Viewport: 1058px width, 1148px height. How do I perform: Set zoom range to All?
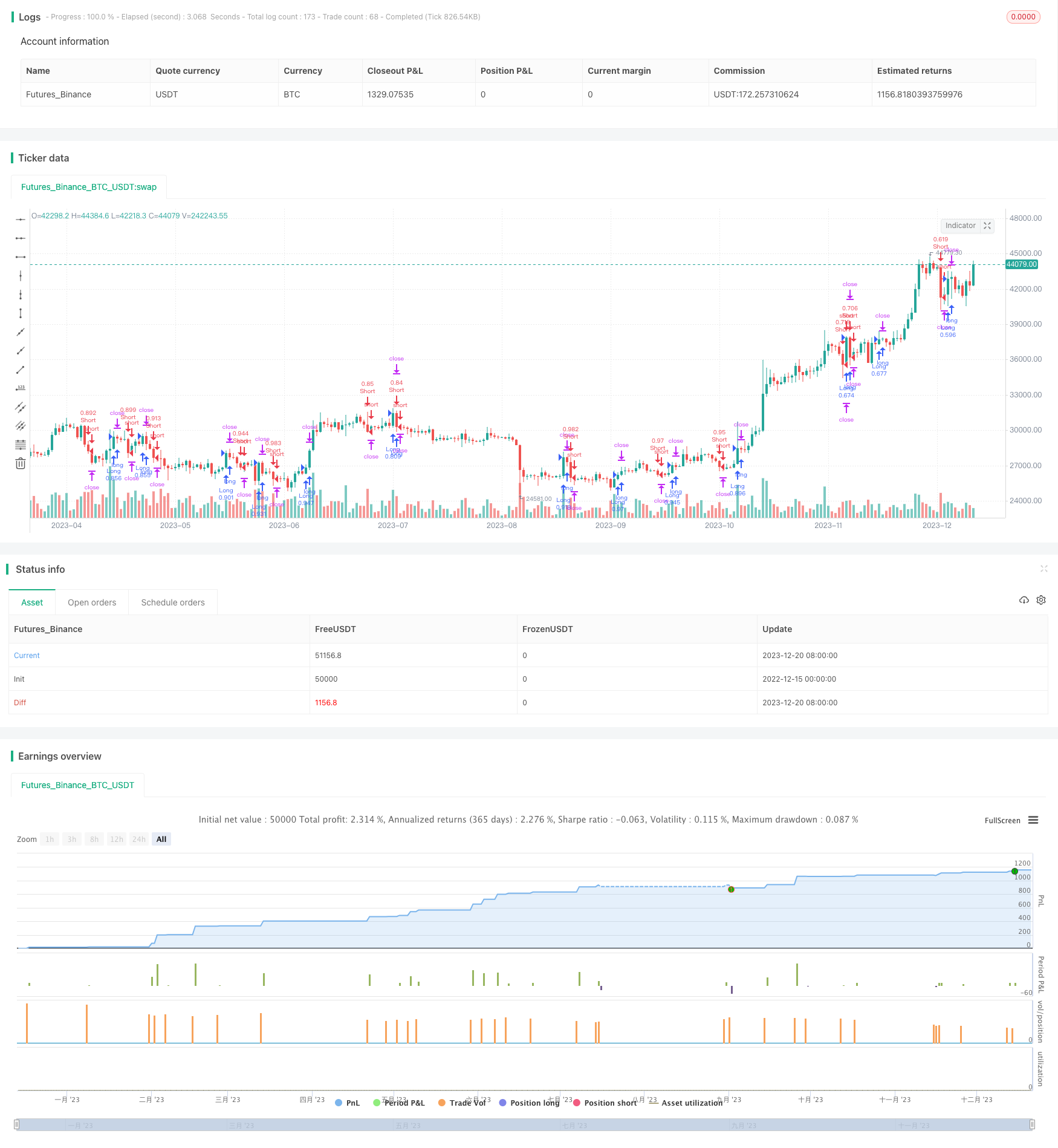pos(161,839)
